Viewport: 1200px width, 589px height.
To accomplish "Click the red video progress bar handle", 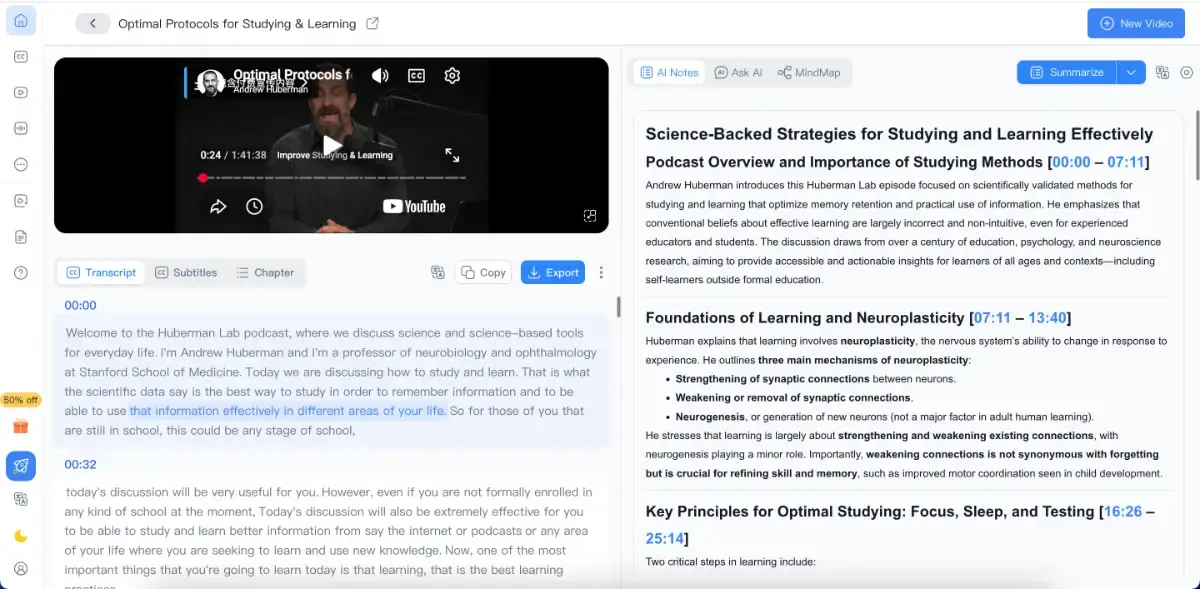I will tap(203, 178).
